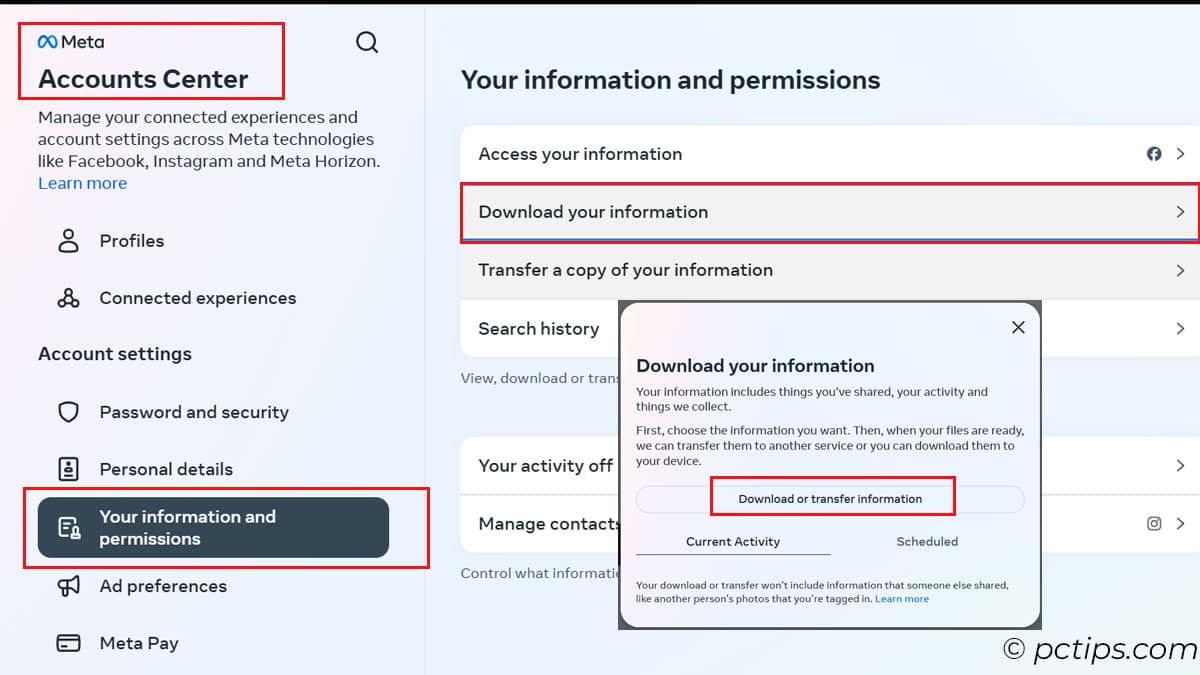Close the Download your information dialog

[1018, 327]
